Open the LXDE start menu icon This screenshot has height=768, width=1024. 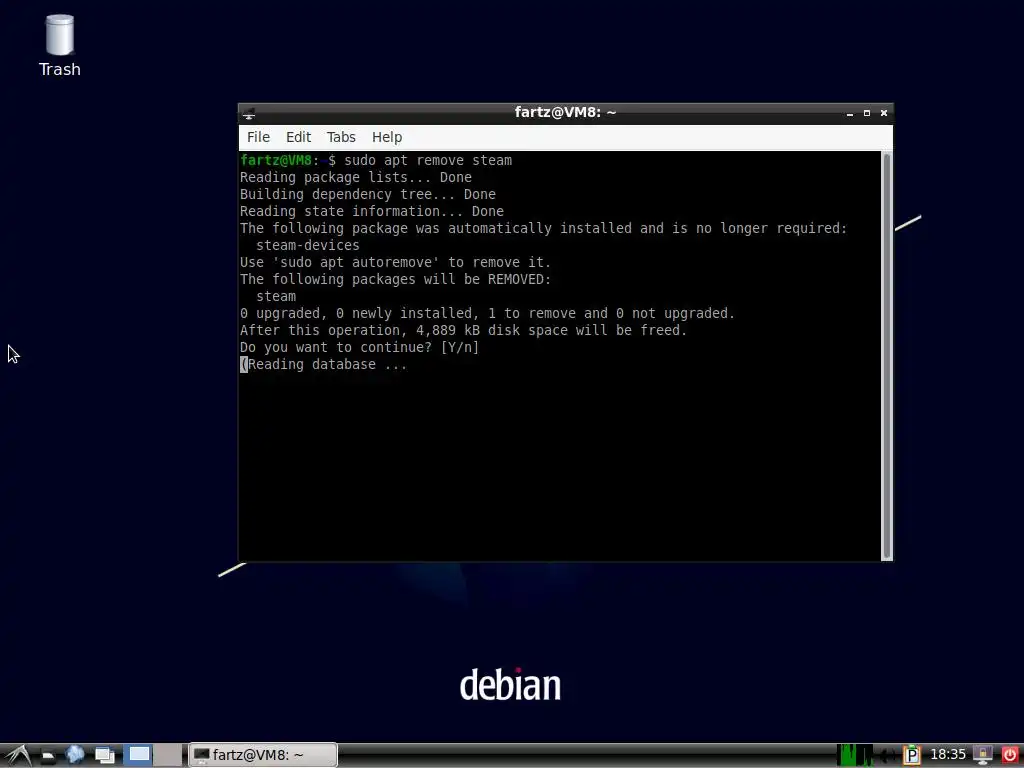tap(16, 755)
